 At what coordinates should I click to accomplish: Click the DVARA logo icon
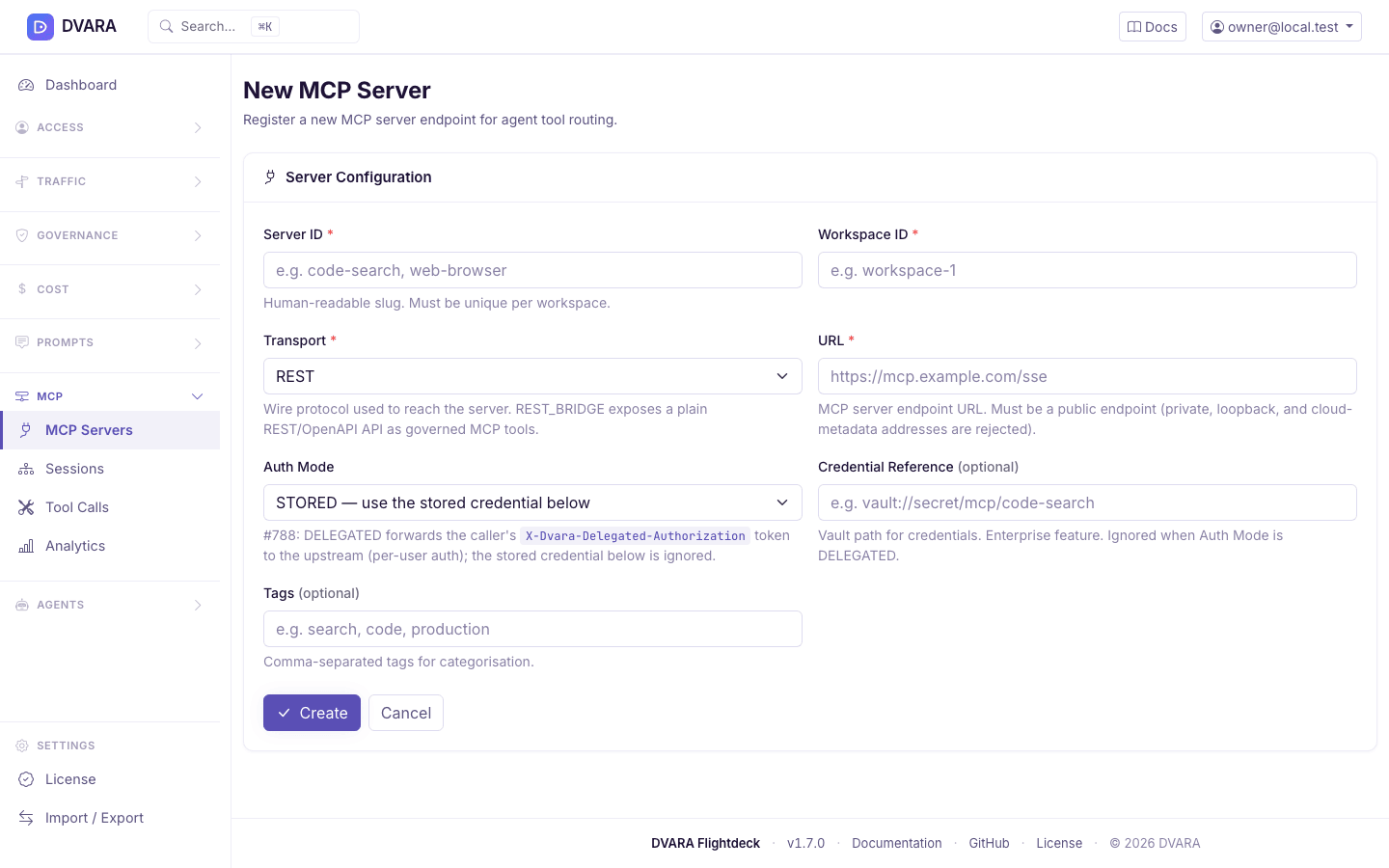pos(41,27)
